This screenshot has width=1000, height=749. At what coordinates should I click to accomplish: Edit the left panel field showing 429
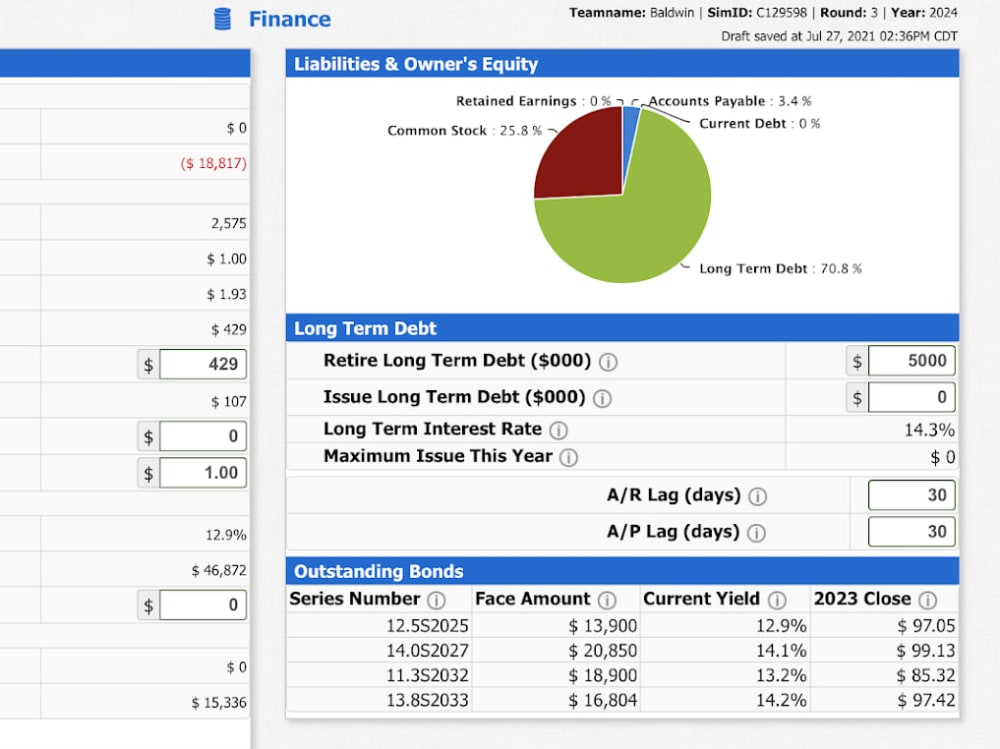click(x=203, y=364)
